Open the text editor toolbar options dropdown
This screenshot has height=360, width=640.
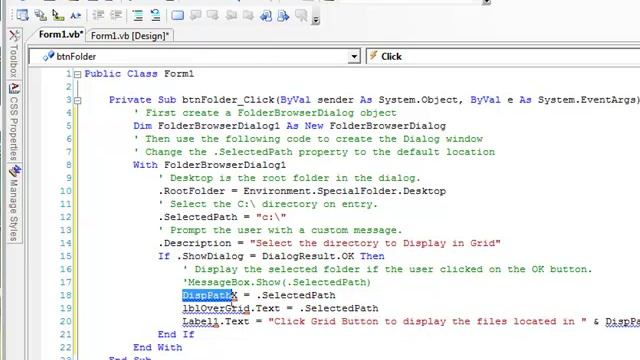tap(316, 19)
